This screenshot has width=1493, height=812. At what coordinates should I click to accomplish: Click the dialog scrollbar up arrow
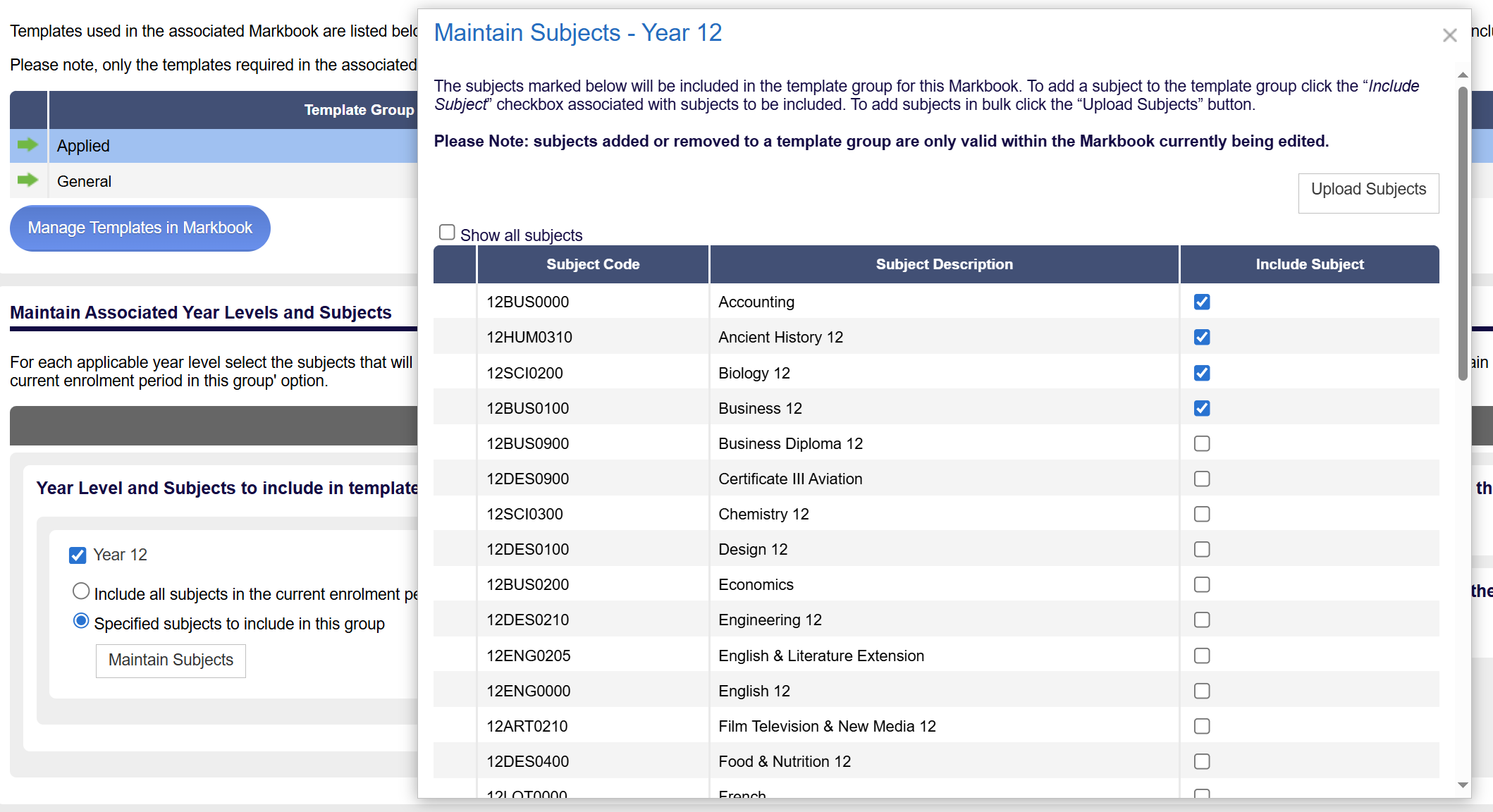(x=1463, y=75)
